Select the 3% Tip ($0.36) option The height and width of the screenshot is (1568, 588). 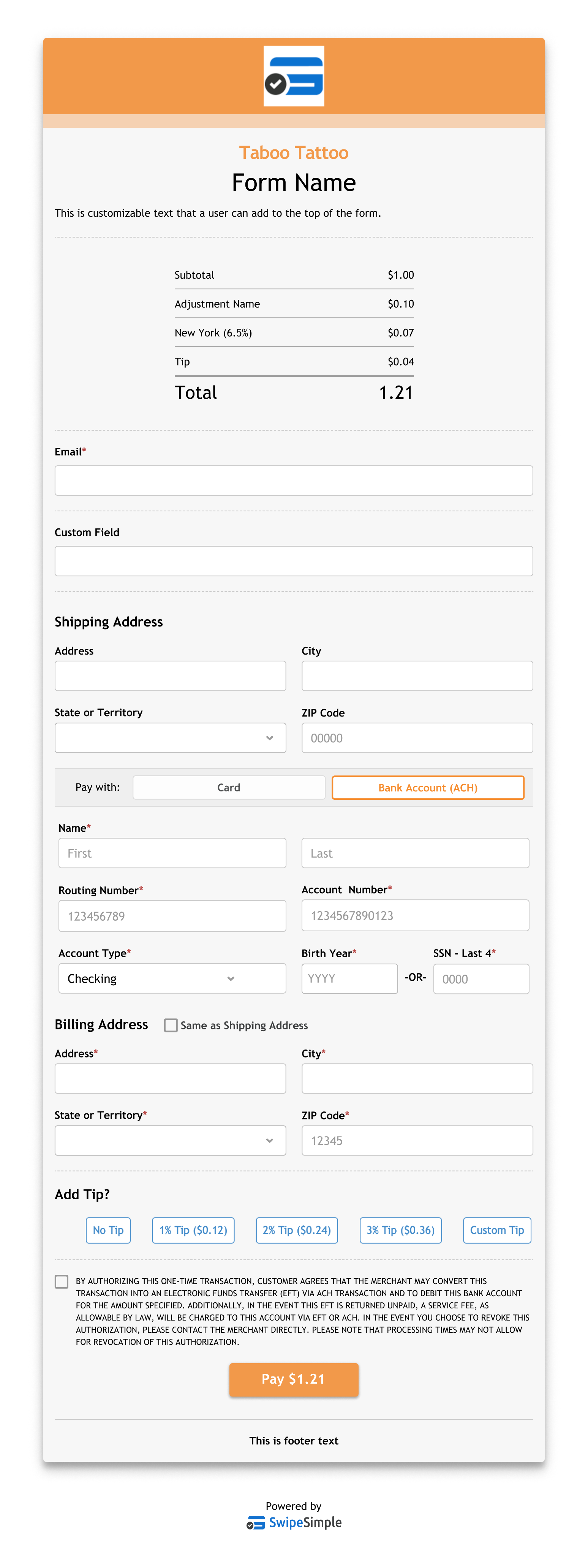click(401, 1230)
